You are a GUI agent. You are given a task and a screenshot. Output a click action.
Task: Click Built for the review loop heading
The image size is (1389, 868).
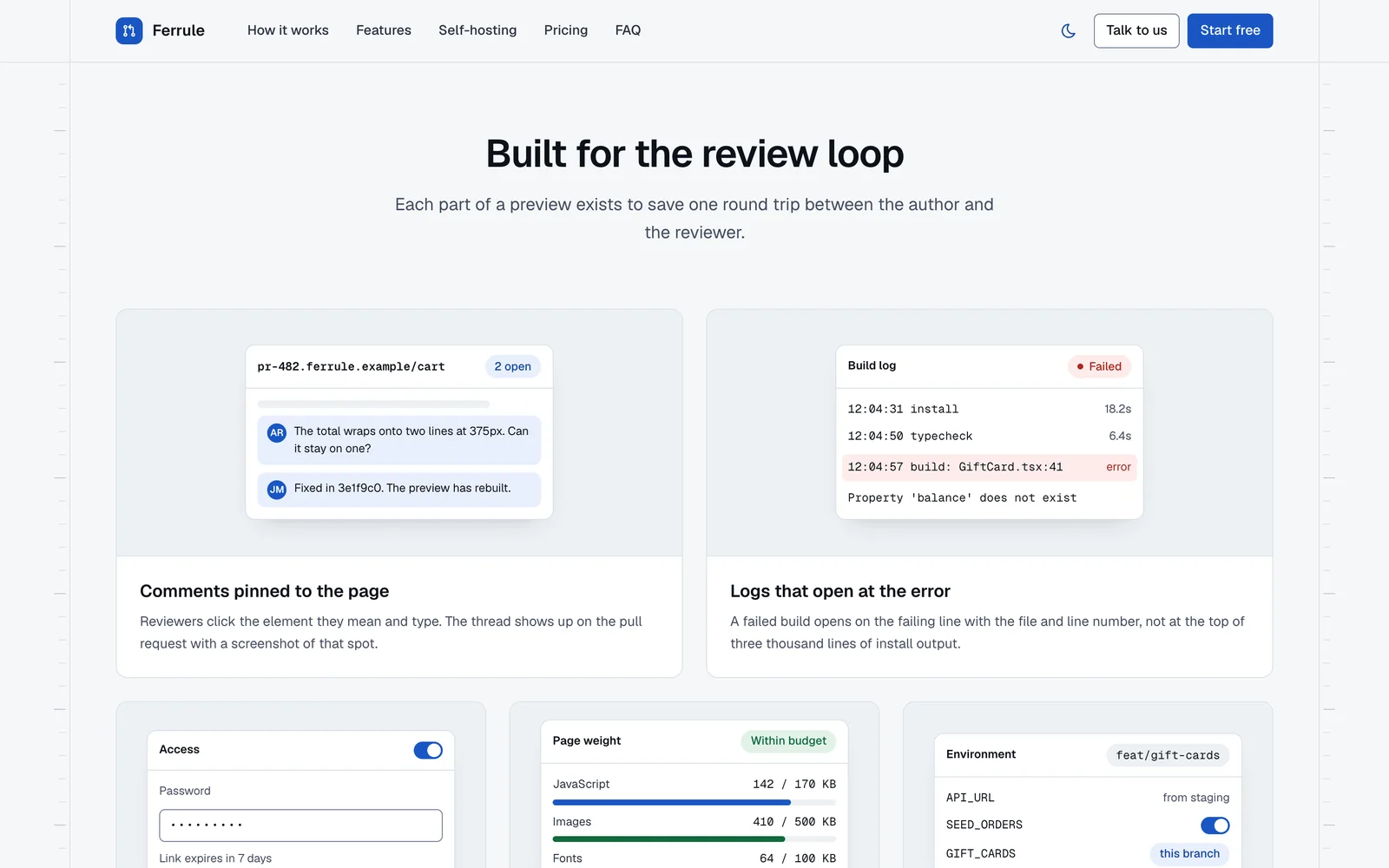click(x=694, y=154)
